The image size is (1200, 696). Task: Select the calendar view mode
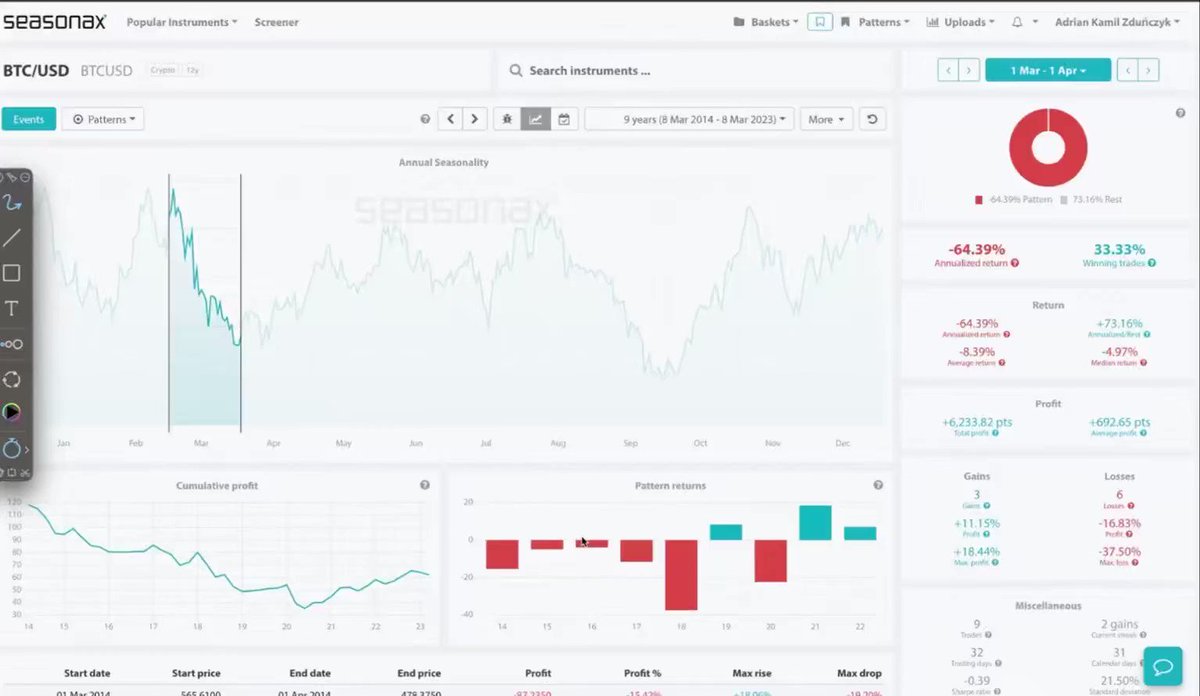pos(564,119)
